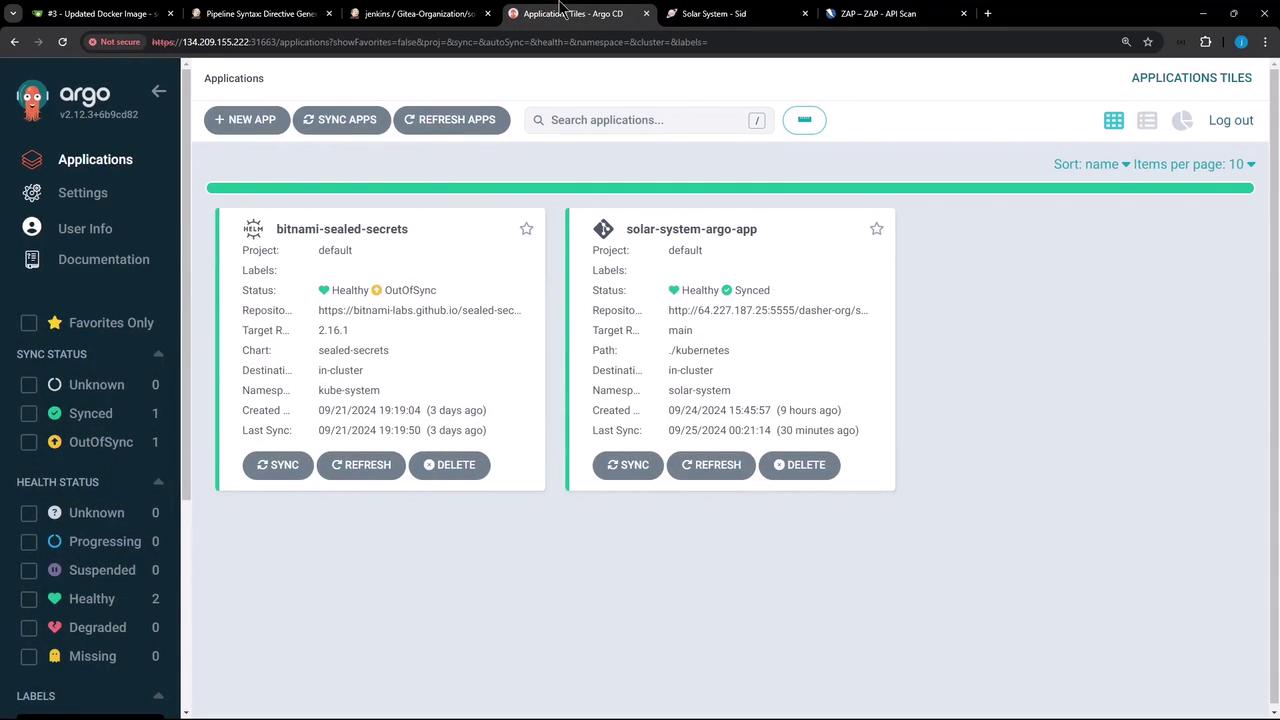
Task: Click the REFRESH APPS button
Action: pyautogui.click(x=451, y=120)
